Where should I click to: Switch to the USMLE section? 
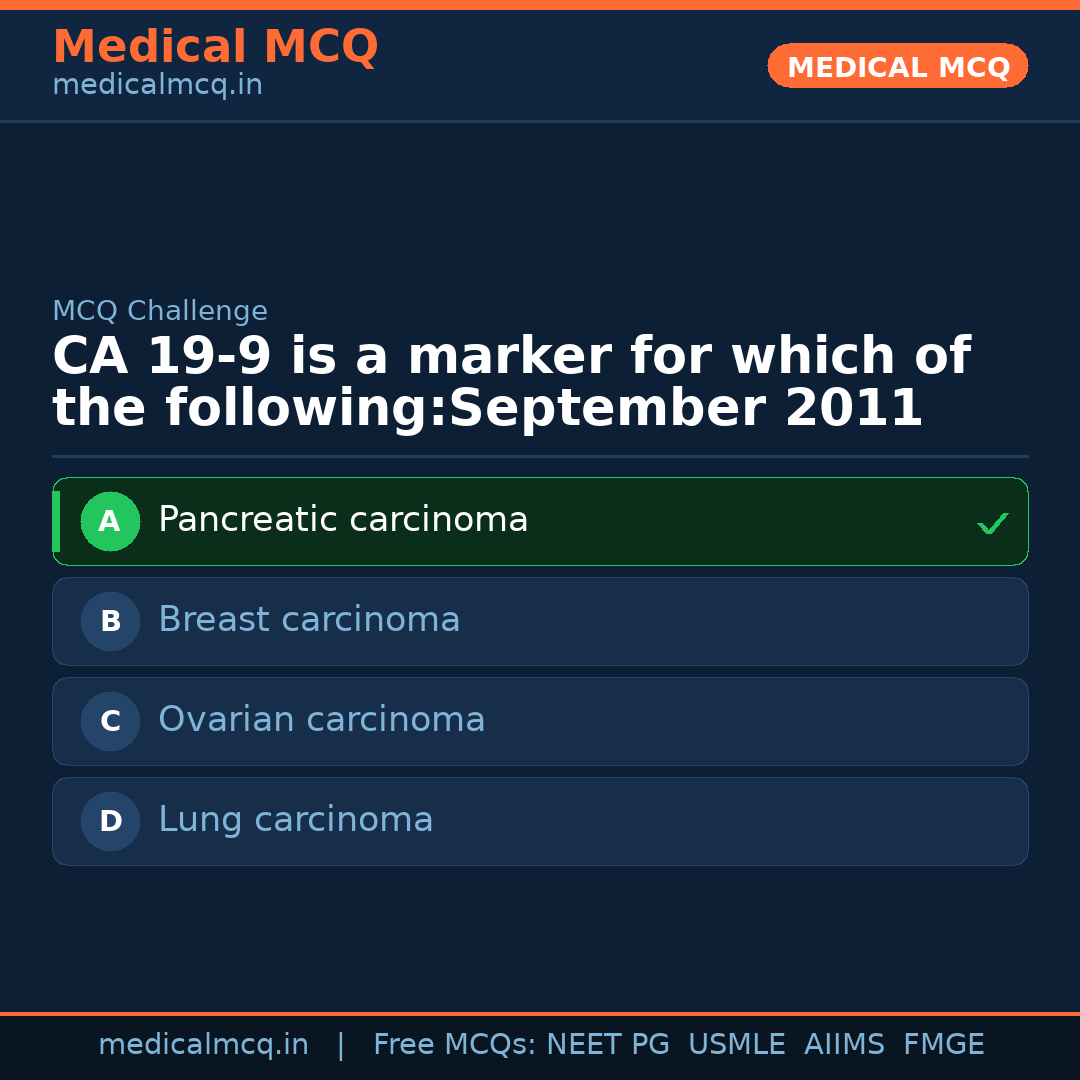tap(737, 1043)
